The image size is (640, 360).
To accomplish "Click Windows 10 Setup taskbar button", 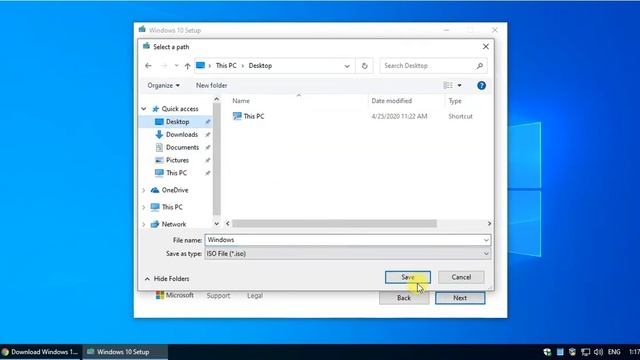I will pos(125,352).
